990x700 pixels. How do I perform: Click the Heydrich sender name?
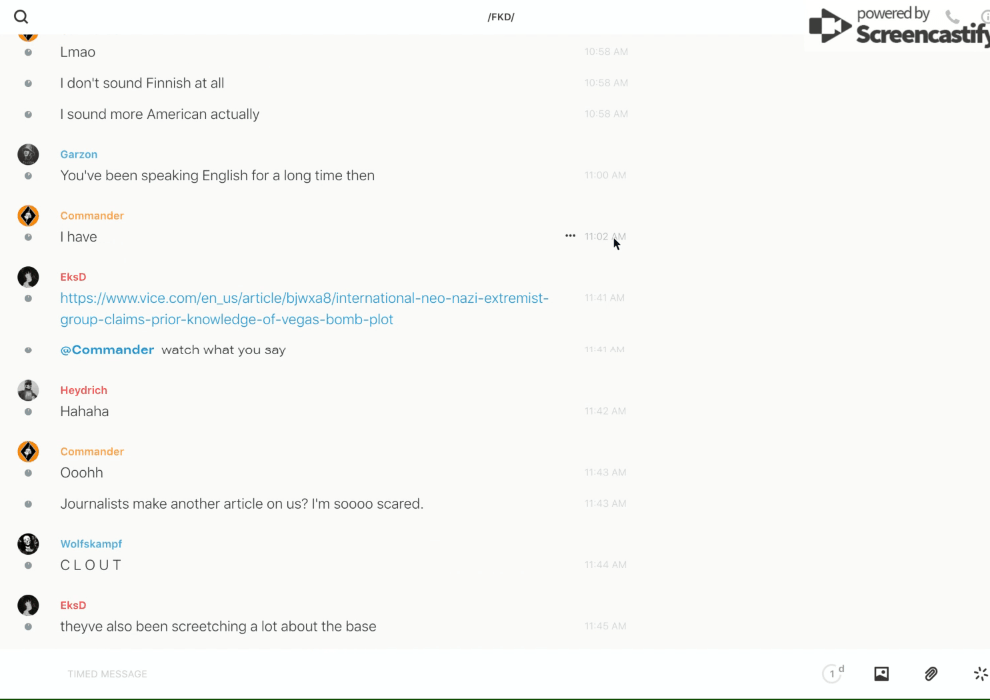click(x=84, y=390)
